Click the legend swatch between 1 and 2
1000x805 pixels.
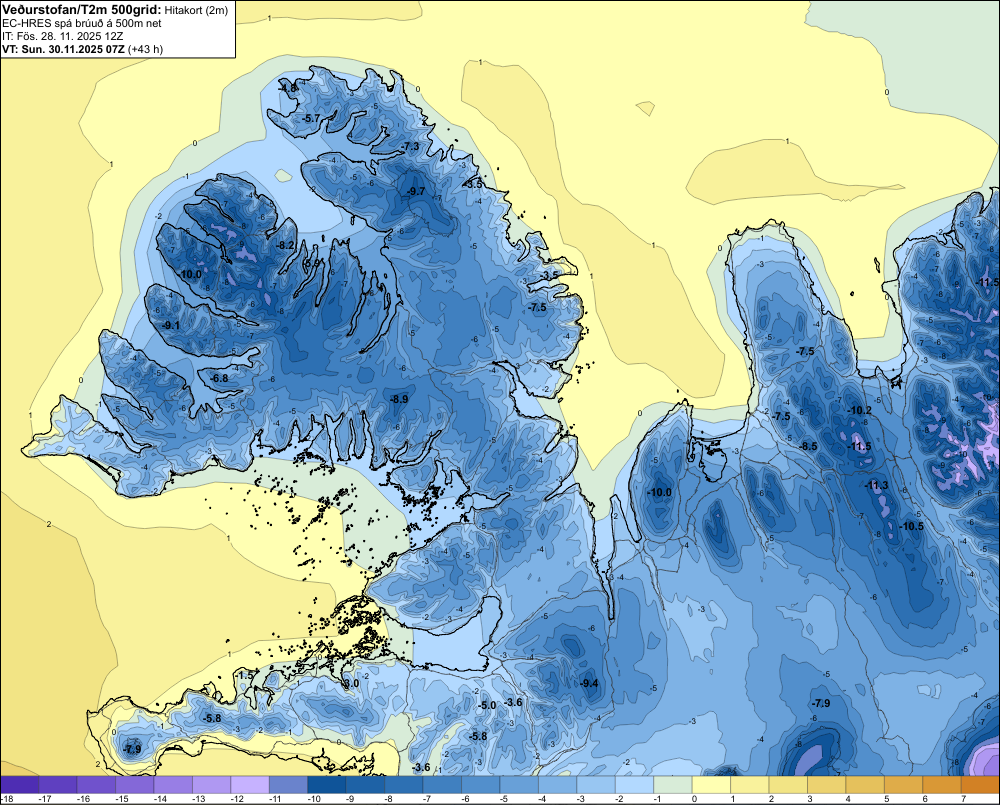coord(749,785)
